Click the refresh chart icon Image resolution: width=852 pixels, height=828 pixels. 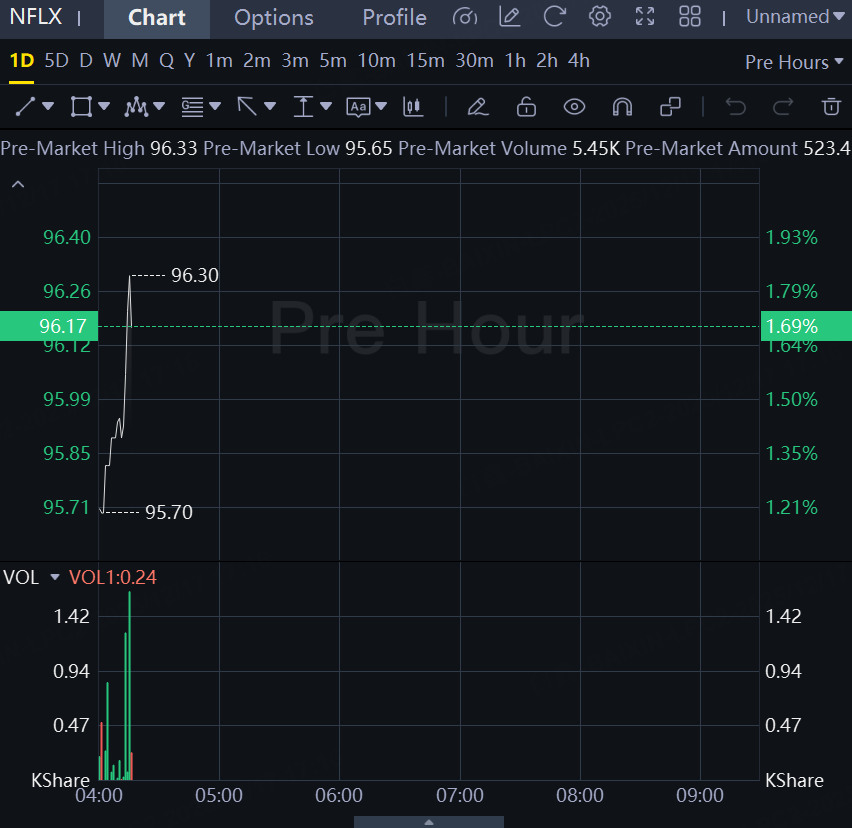pyautogui.click(x=554, y=17)
